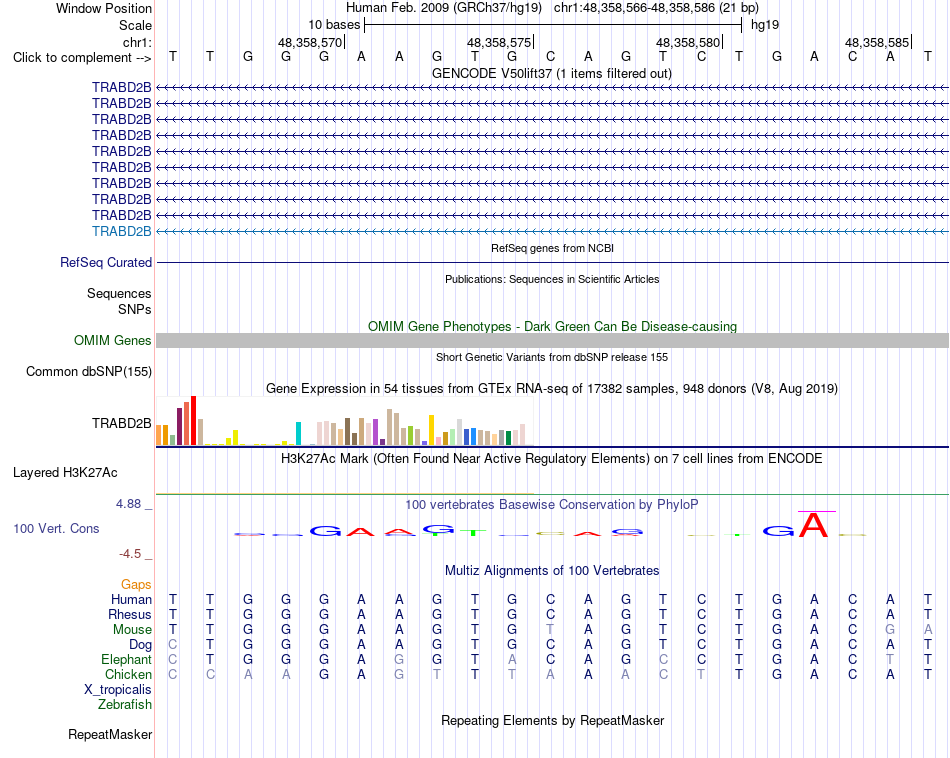Image resolution: width=950 pixels, height=758 pixels.
Task: Click the hg19 label beside the scale bar
Action: tap(765, 25)
